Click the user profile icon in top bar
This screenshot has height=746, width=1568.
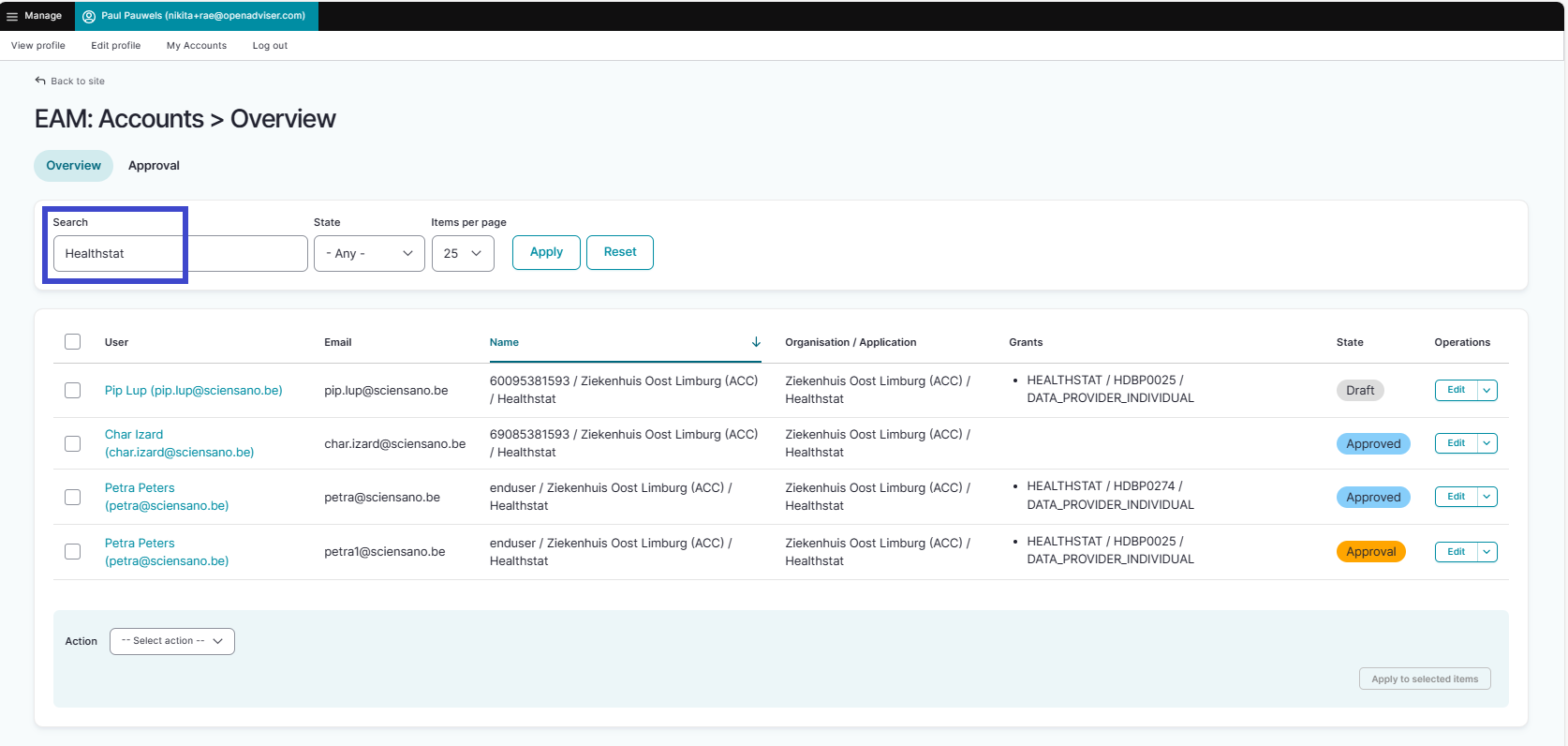click(89, 16)
